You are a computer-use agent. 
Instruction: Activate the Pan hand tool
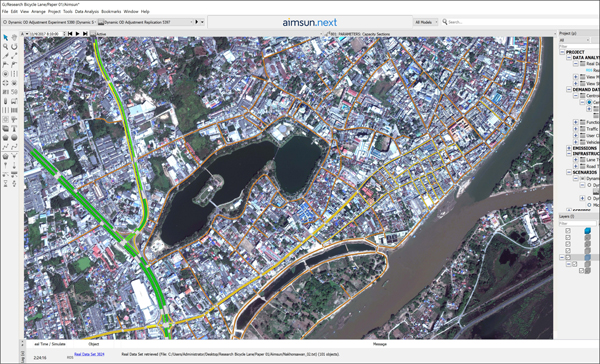pos(14,38)
